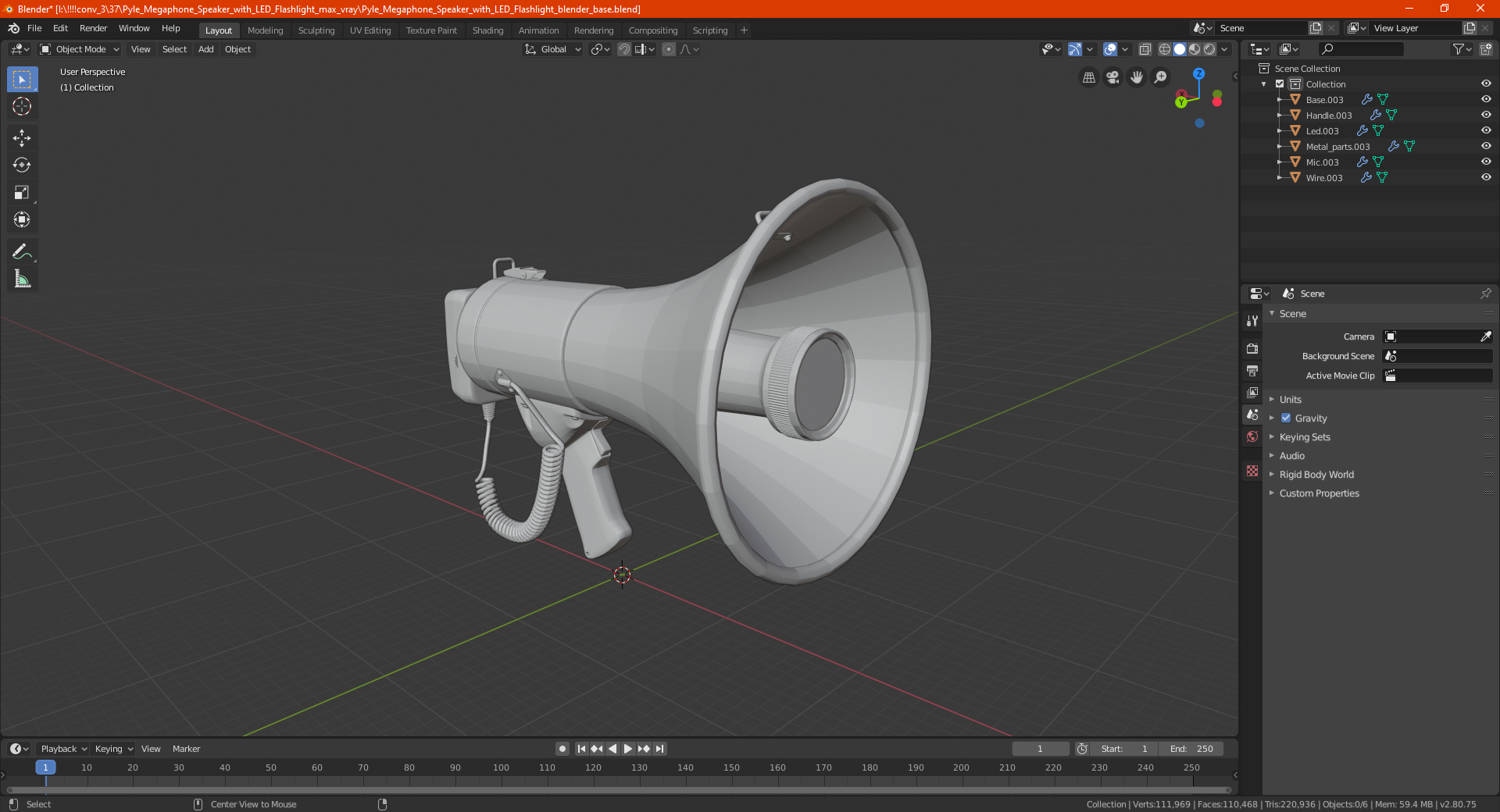Expand the Keying Sets panel
The width and height of the screenshot is (1500, 812).
pos(1305,437)
